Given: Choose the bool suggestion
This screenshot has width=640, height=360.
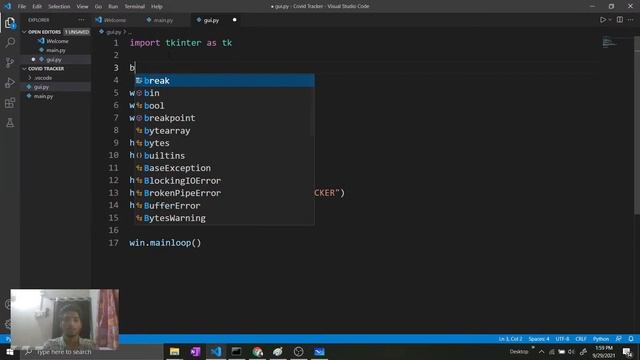Looking at the screenshot, I should [224, 106].
